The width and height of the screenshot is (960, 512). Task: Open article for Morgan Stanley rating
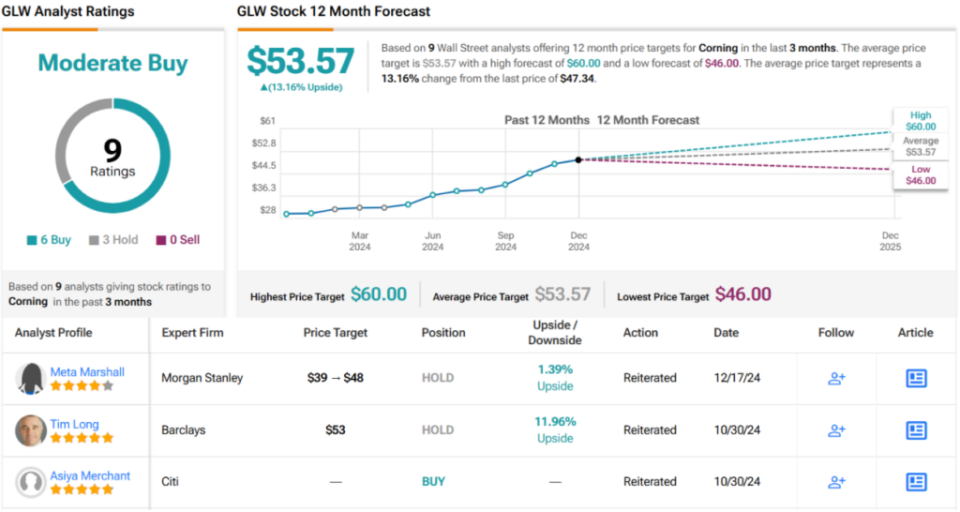tap(916, 378)
